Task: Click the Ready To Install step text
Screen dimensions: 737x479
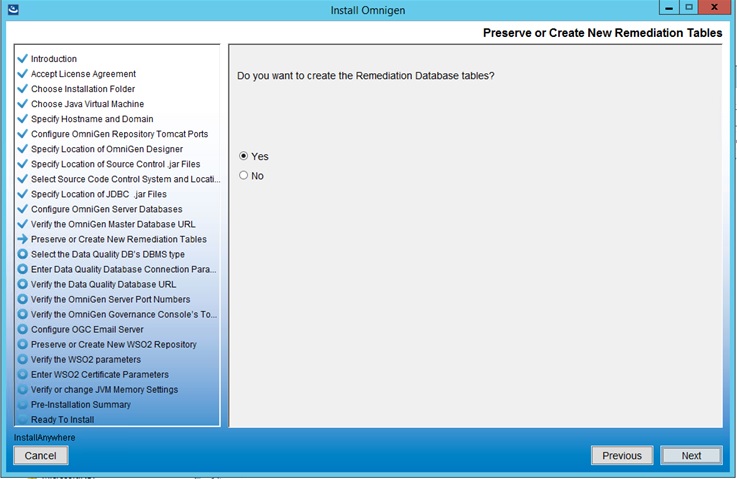Action: coord(63,420)
